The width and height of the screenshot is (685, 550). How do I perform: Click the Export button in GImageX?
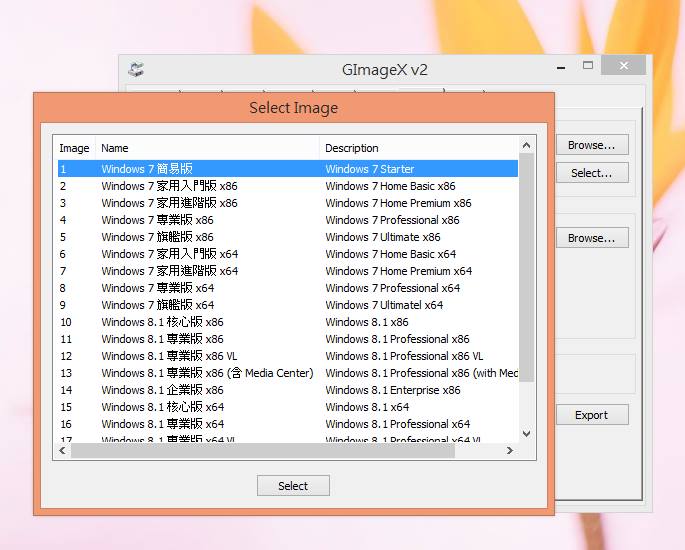[592, 415]
